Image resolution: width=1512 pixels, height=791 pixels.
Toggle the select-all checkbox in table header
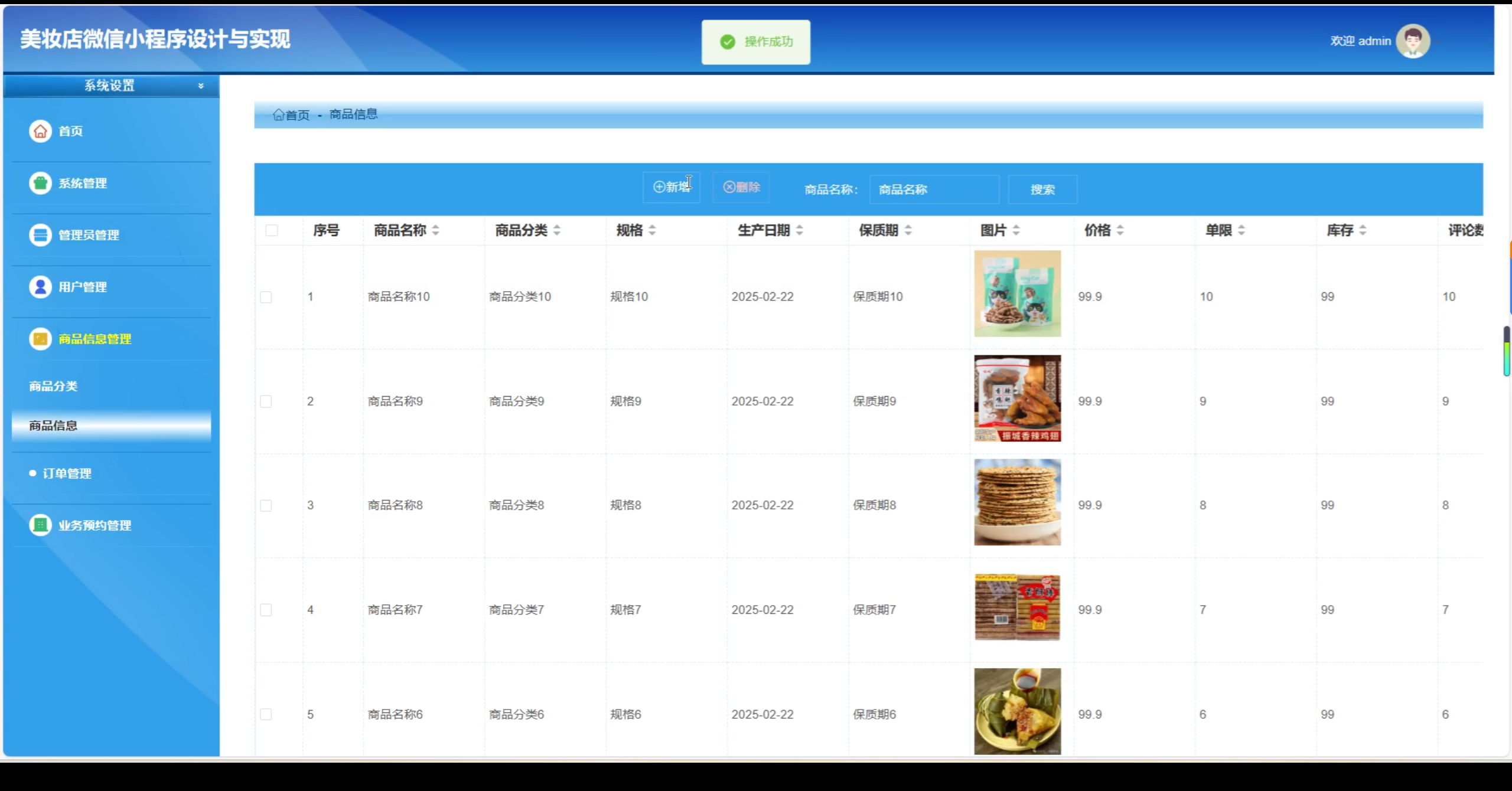tap(272, 230)
